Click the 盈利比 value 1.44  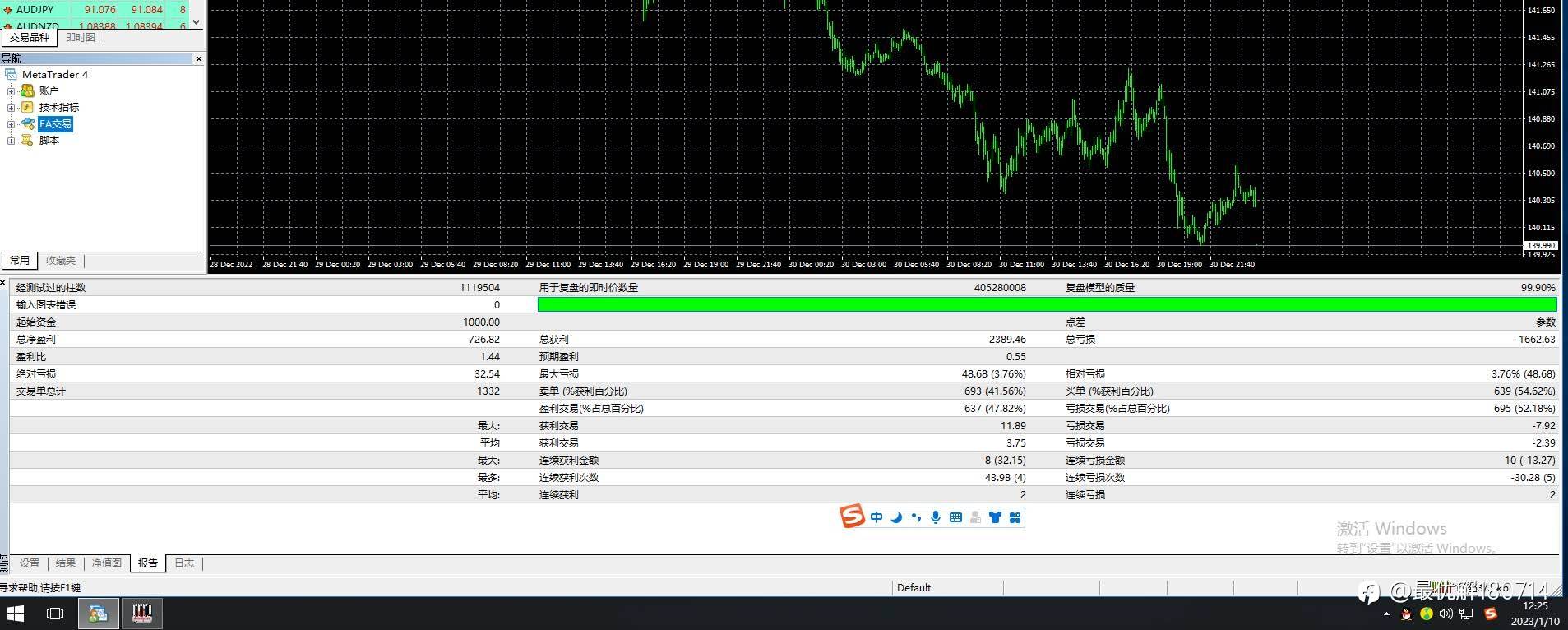tap(490, 357)
